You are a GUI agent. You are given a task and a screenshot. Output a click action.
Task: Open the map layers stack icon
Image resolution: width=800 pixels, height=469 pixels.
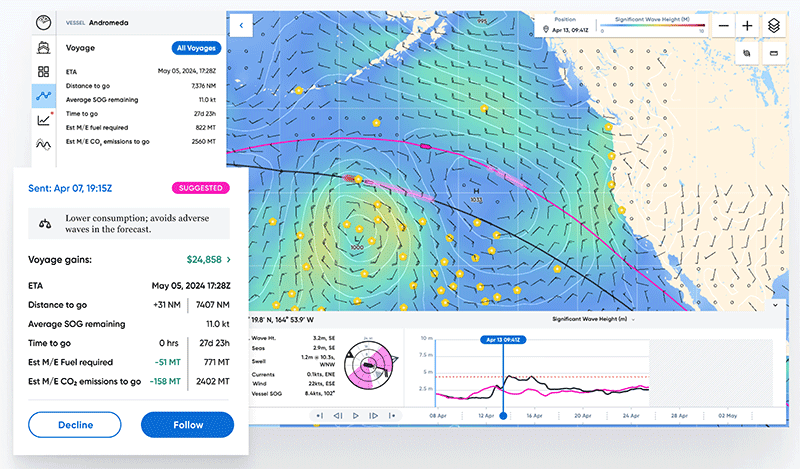[x=774, y=25]
